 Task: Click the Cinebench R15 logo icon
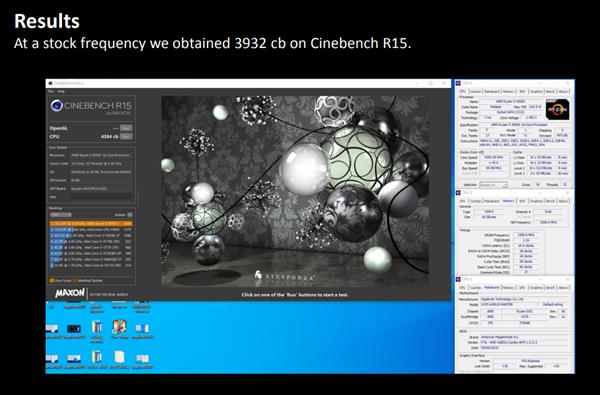(x=57, y=106)
